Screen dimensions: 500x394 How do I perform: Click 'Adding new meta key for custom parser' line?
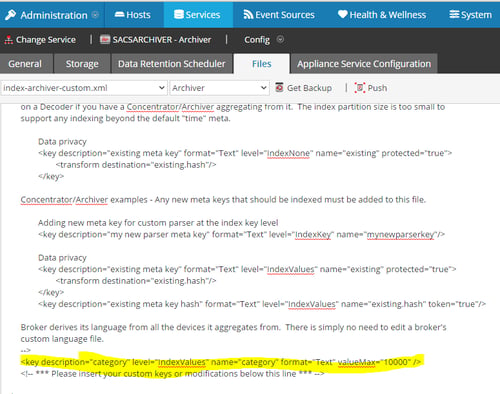click(158, 223)
